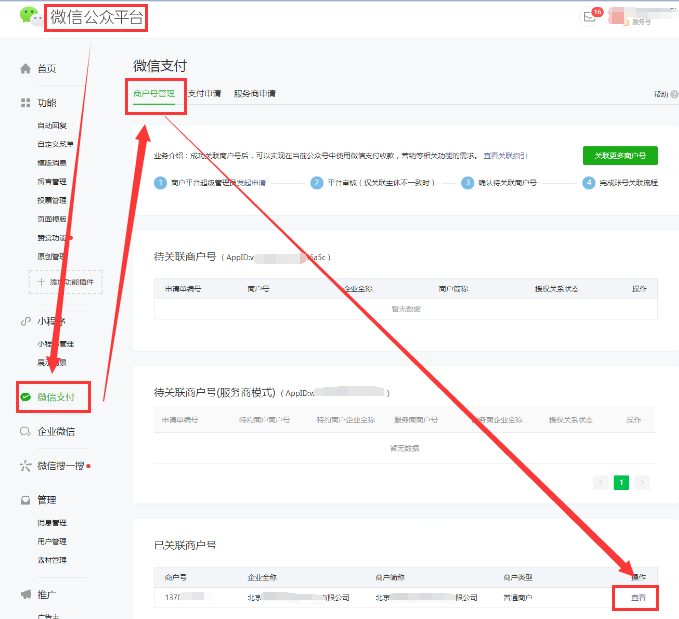This screenshot has width=679, height=619.
Task: Click step 3 circle in the linking flow
Action: 467,182
